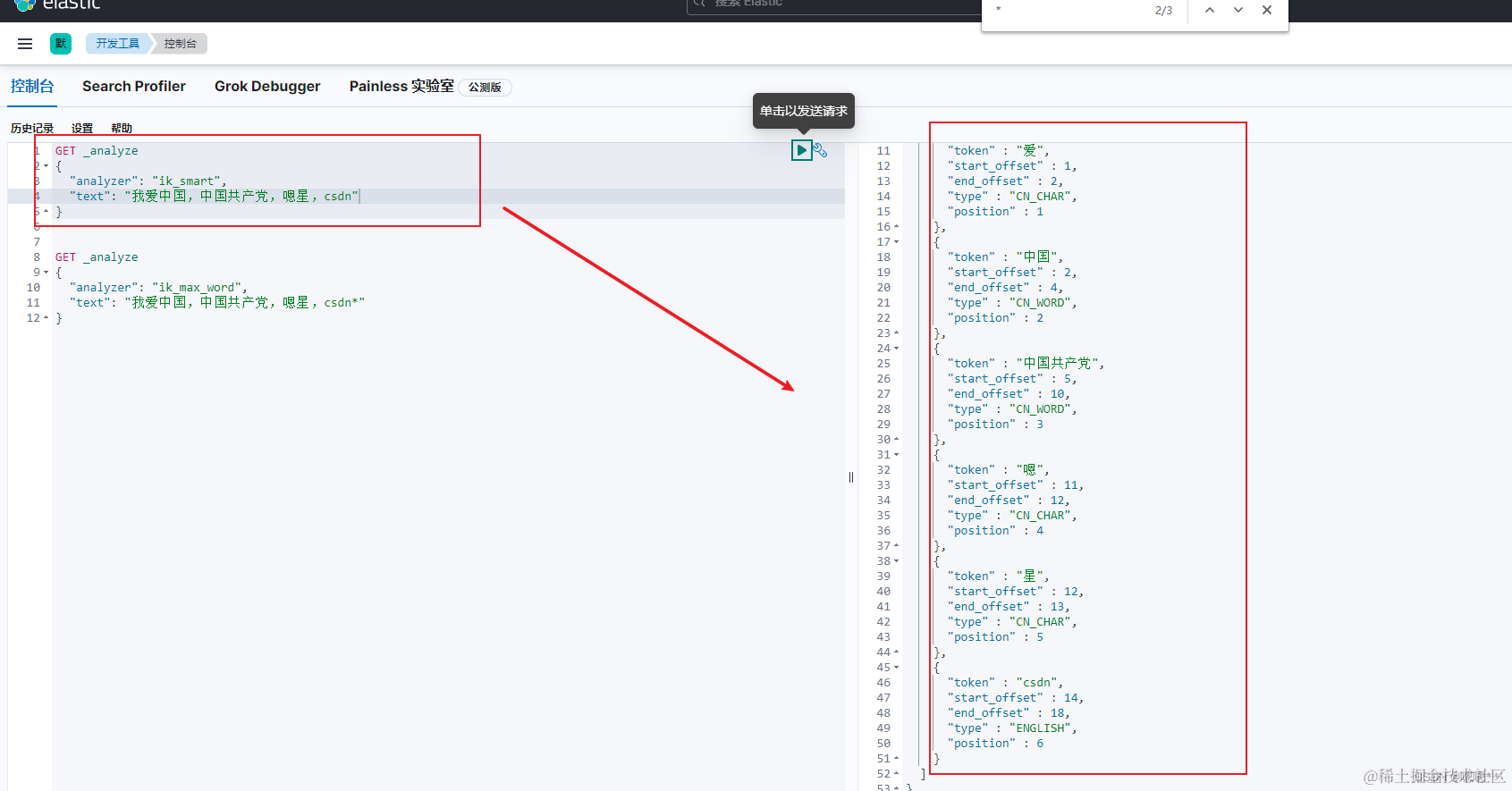1512x791 pixels.
Task: Open the Painless 实验室 tab
Action: (x=401, y=87)
